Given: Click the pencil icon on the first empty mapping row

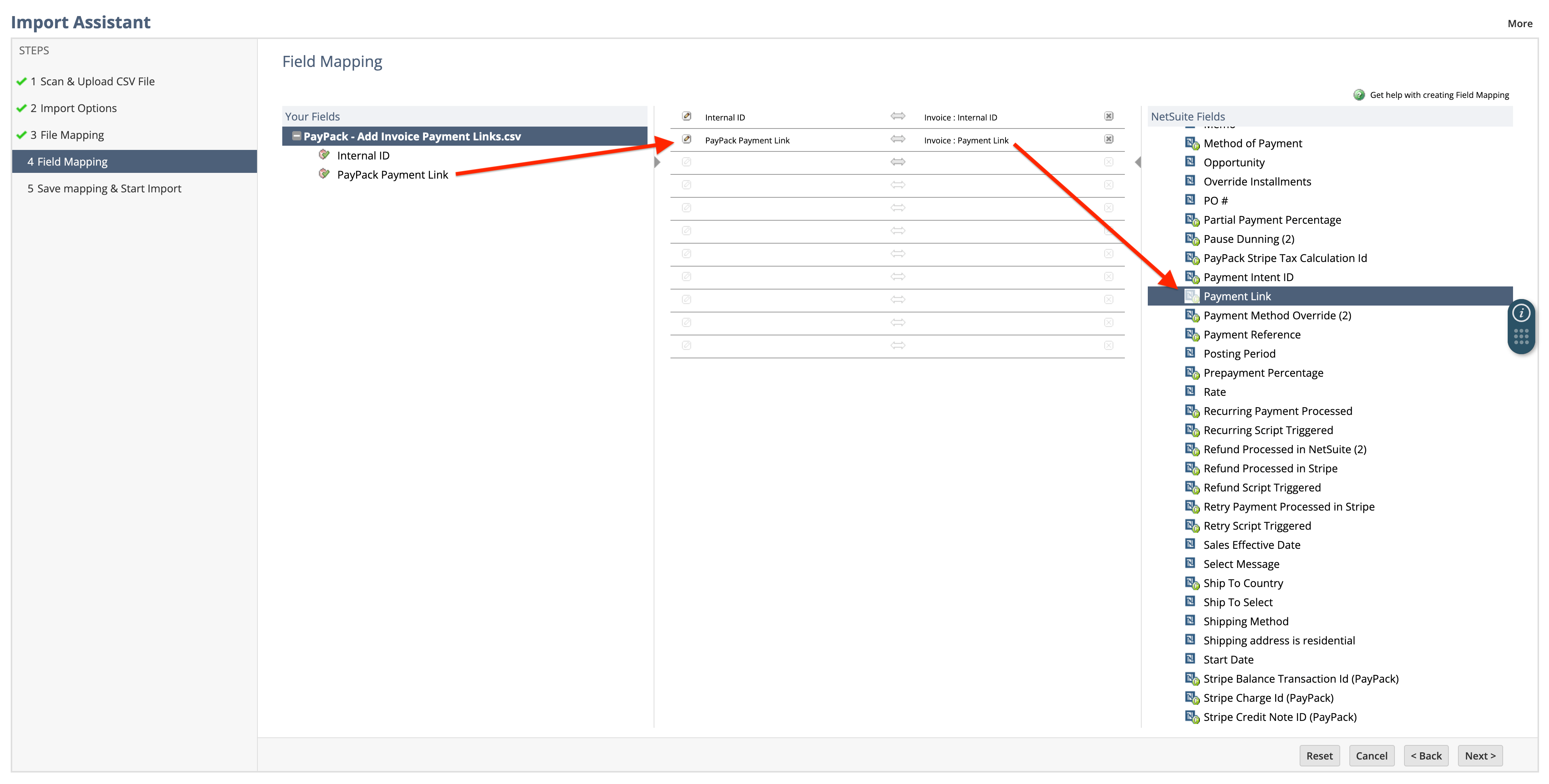Looking at the screenshot, I should [x=686, y=162].
